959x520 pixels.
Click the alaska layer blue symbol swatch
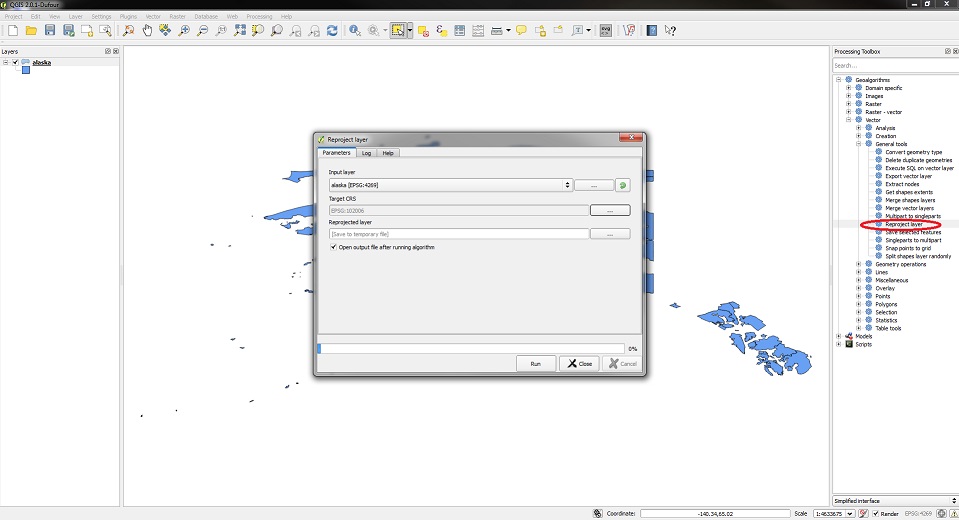(x=26, y=70)
